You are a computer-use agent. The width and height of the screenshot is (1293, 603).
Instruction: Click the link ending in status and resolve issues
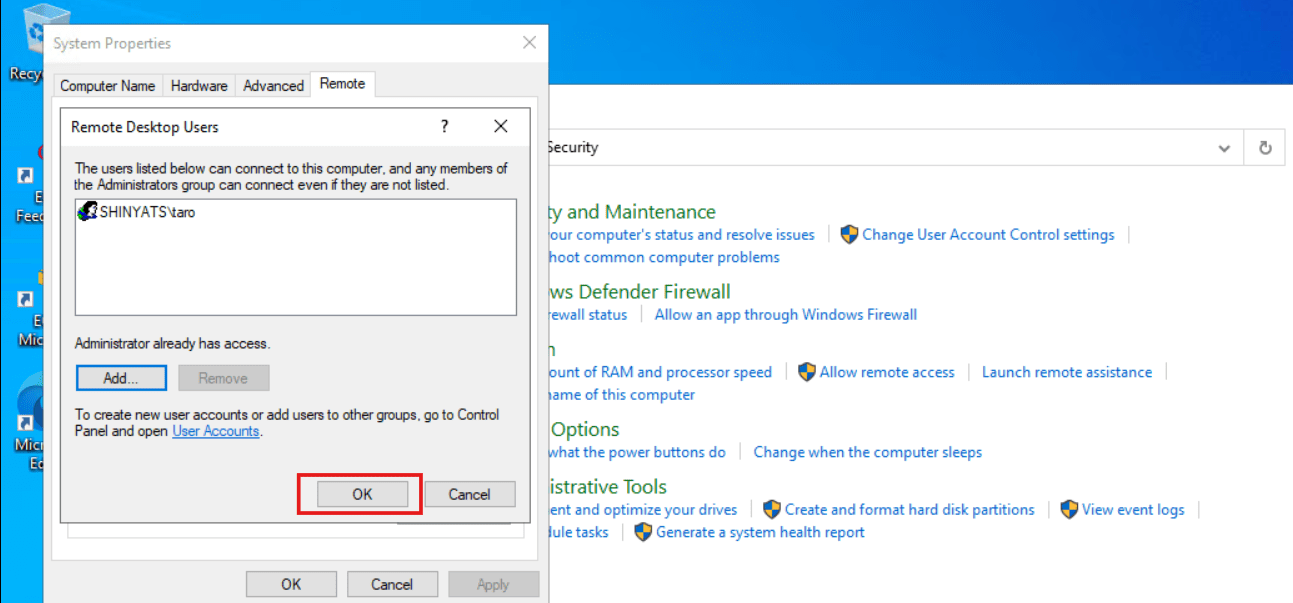pos(681,235)
